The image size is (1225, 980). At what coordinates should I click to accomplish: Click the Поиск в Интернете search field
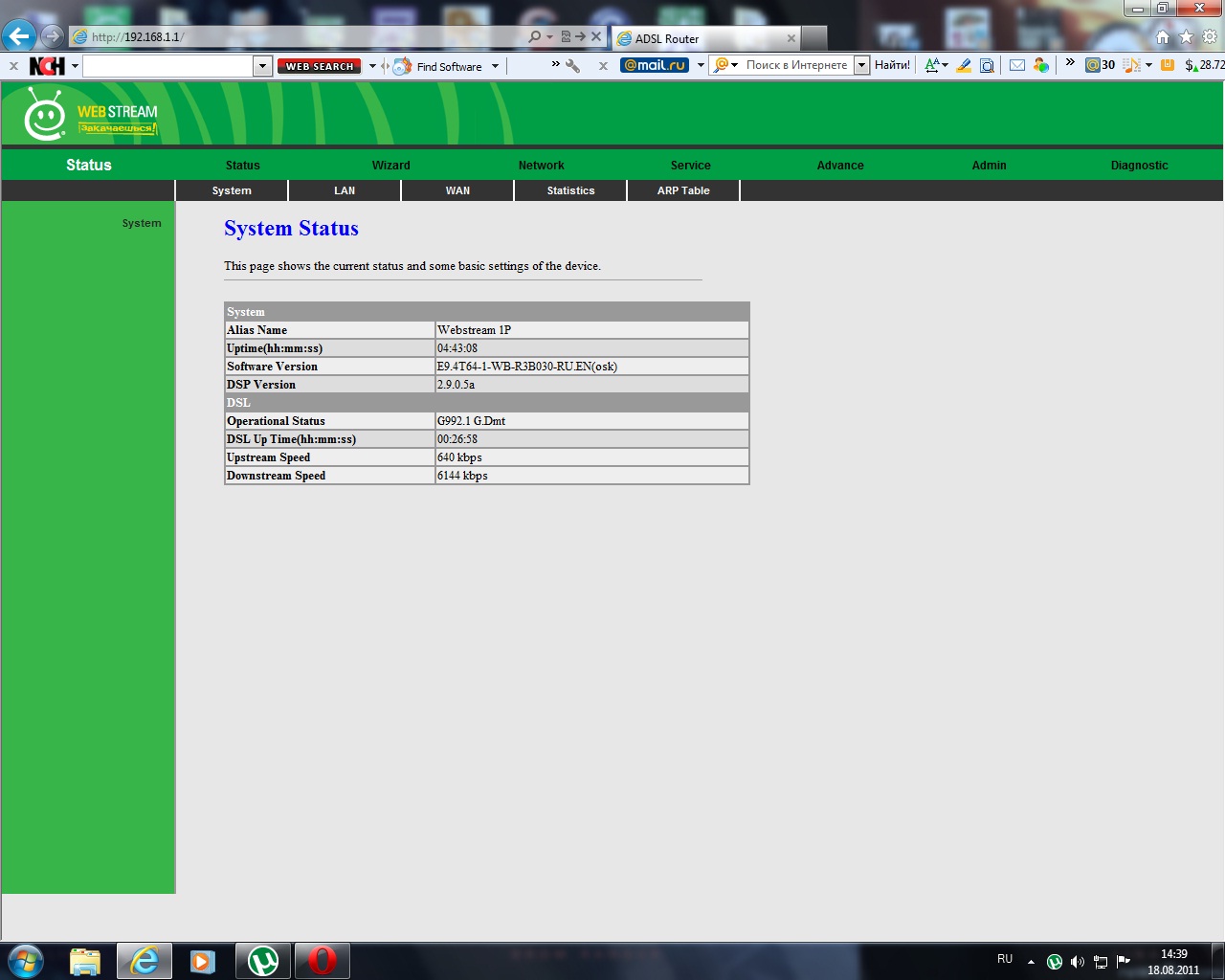click(797, 65)
